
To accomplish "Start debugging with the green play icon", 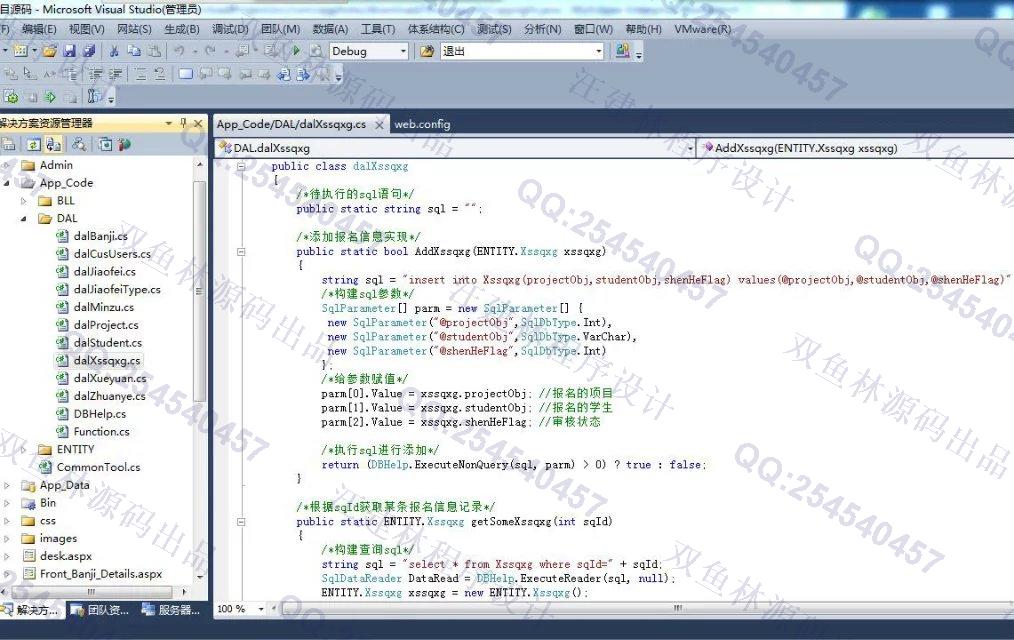I will click(296, 51).
